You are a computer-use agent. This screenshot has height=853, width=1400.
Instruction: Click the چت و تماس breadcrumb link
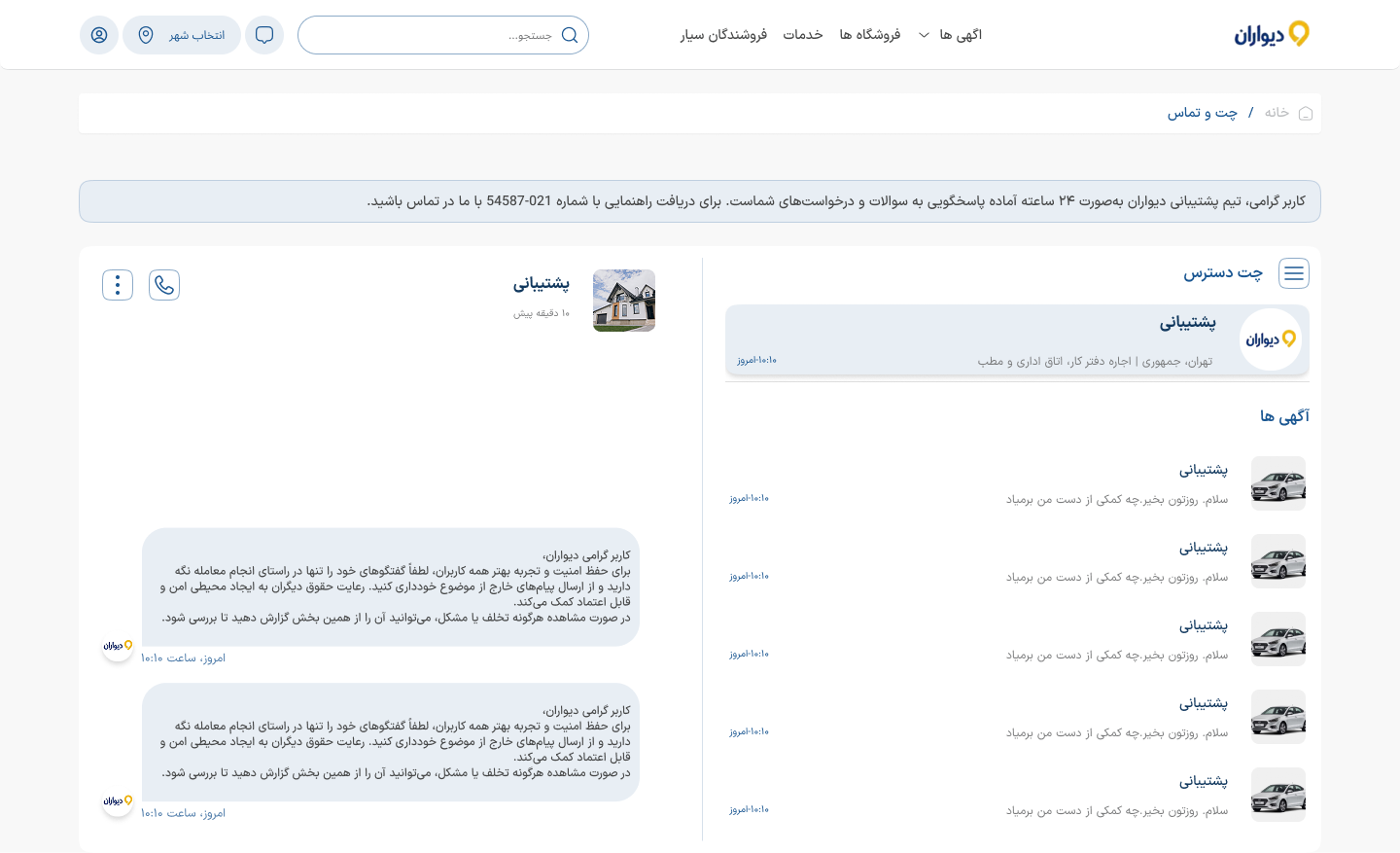[1203, 113]
